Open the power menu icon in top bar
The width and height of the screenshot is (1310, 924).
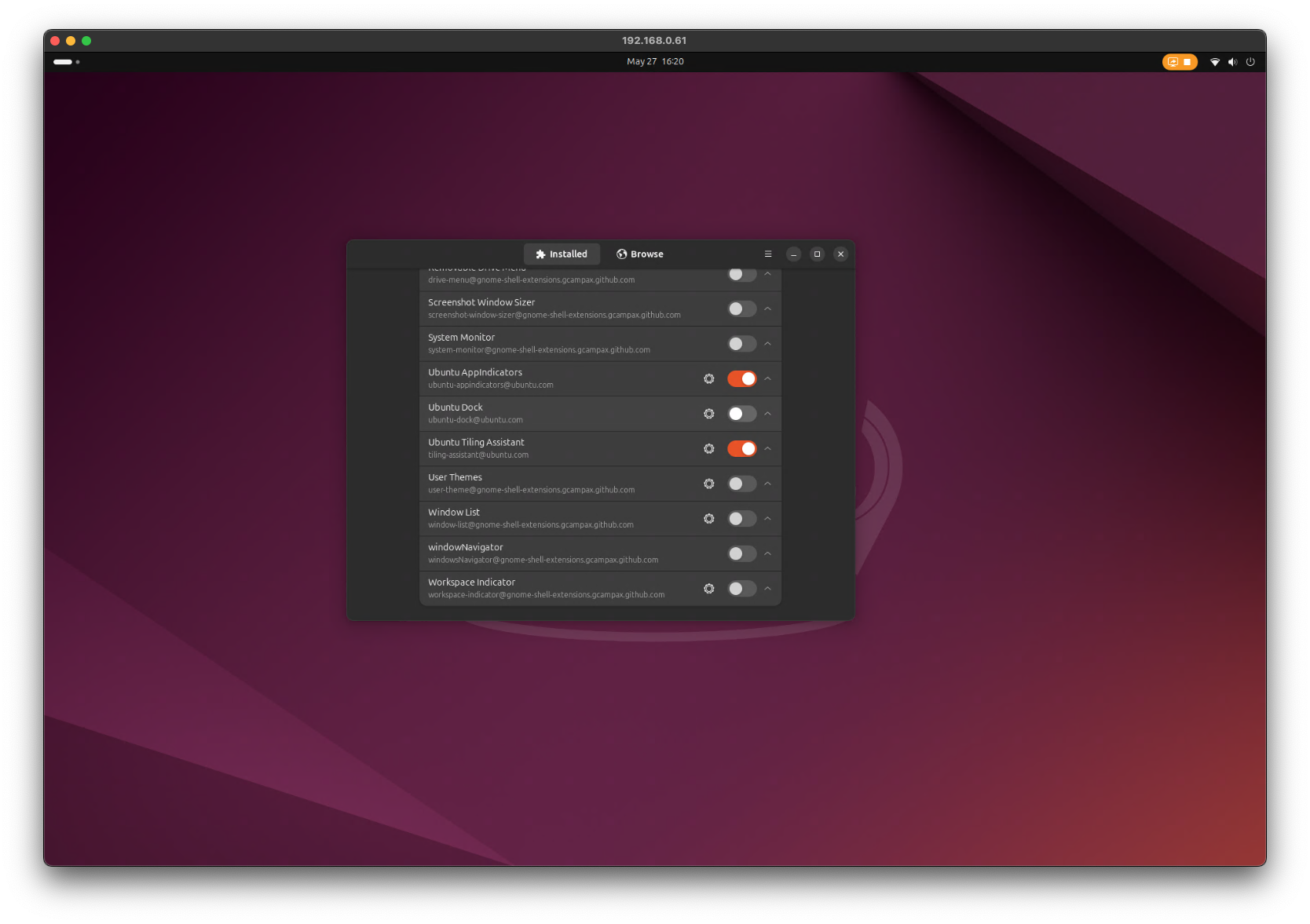[x=1250, y=62]
